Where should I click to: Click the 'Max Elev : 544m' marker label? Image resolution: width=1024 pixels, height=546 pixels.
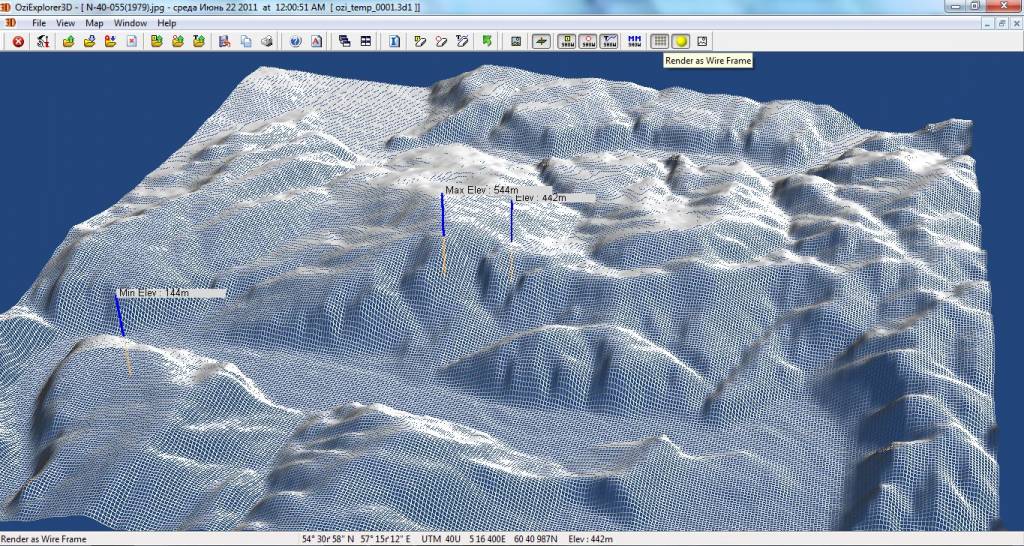tap(482, 189)
